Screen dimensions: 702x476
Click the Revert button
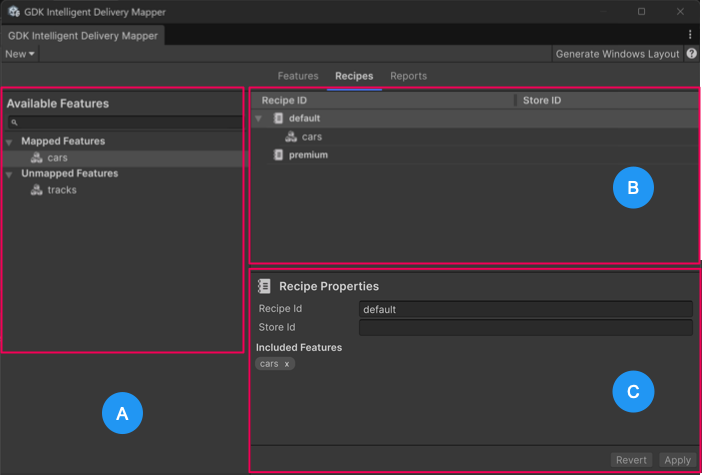pos(631,460)
